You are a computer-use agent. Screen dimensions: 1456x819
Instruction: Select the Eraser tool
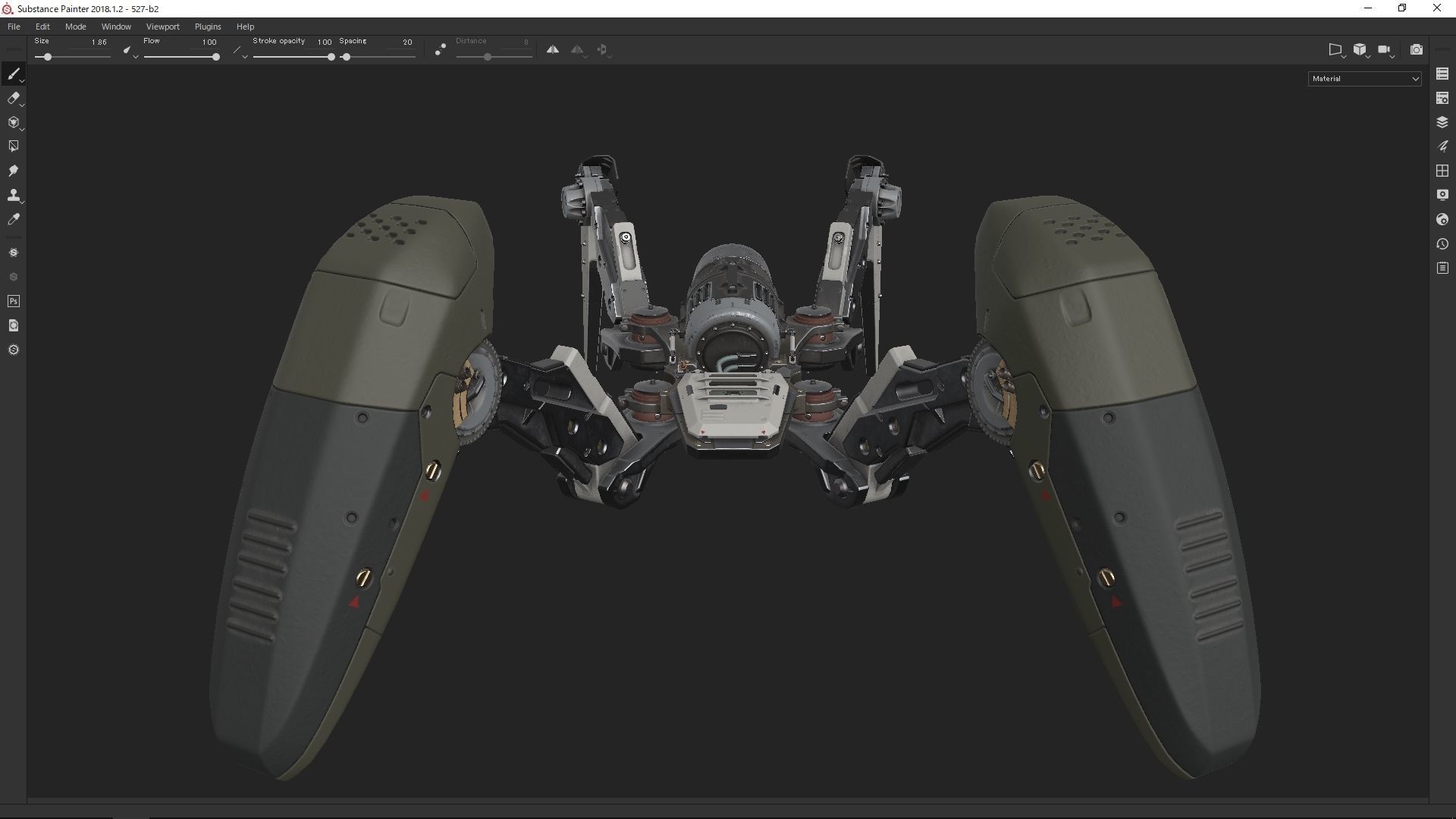[13, 98]
